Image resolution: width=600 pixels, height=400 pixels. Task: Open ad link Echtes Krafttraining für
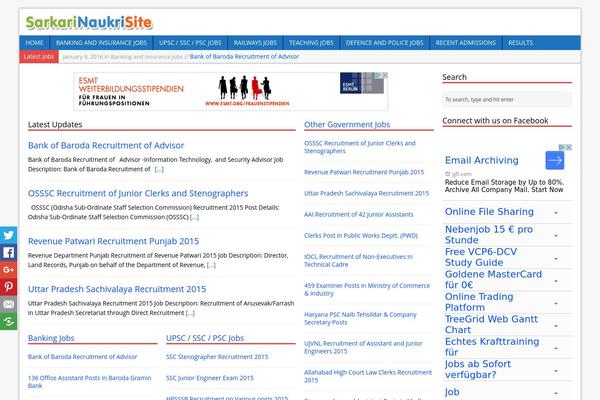click(492, 347)
